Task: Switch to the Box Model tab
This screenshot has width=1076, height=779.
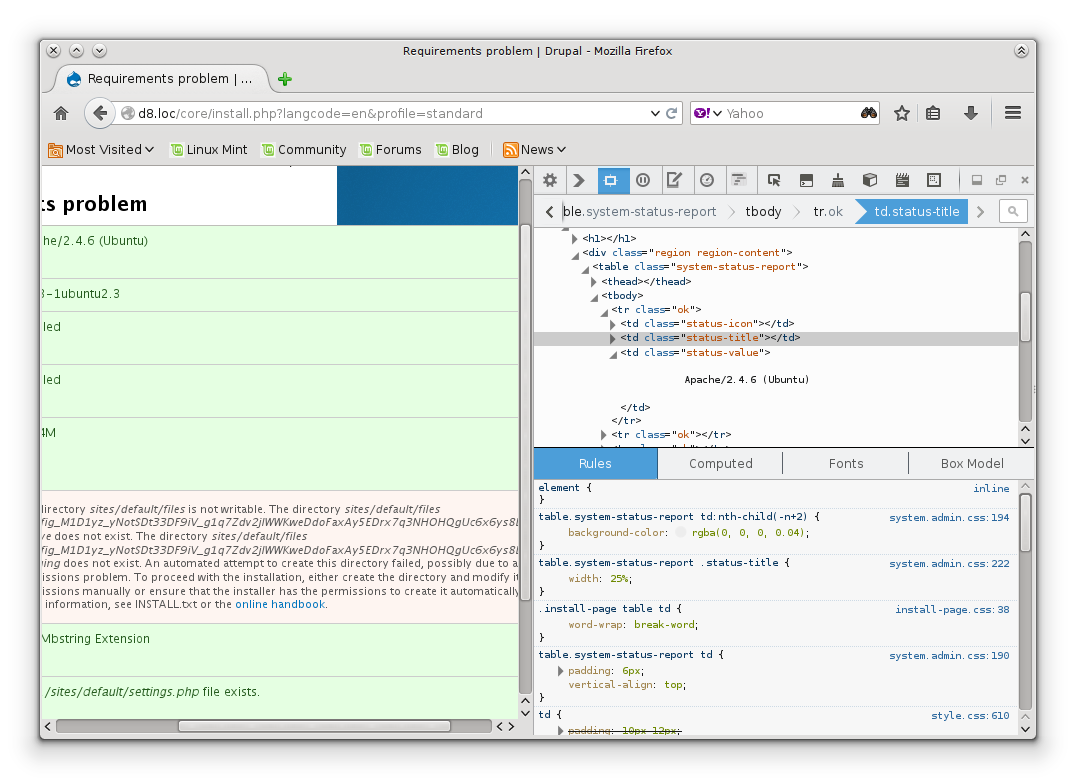Action: 972,463
